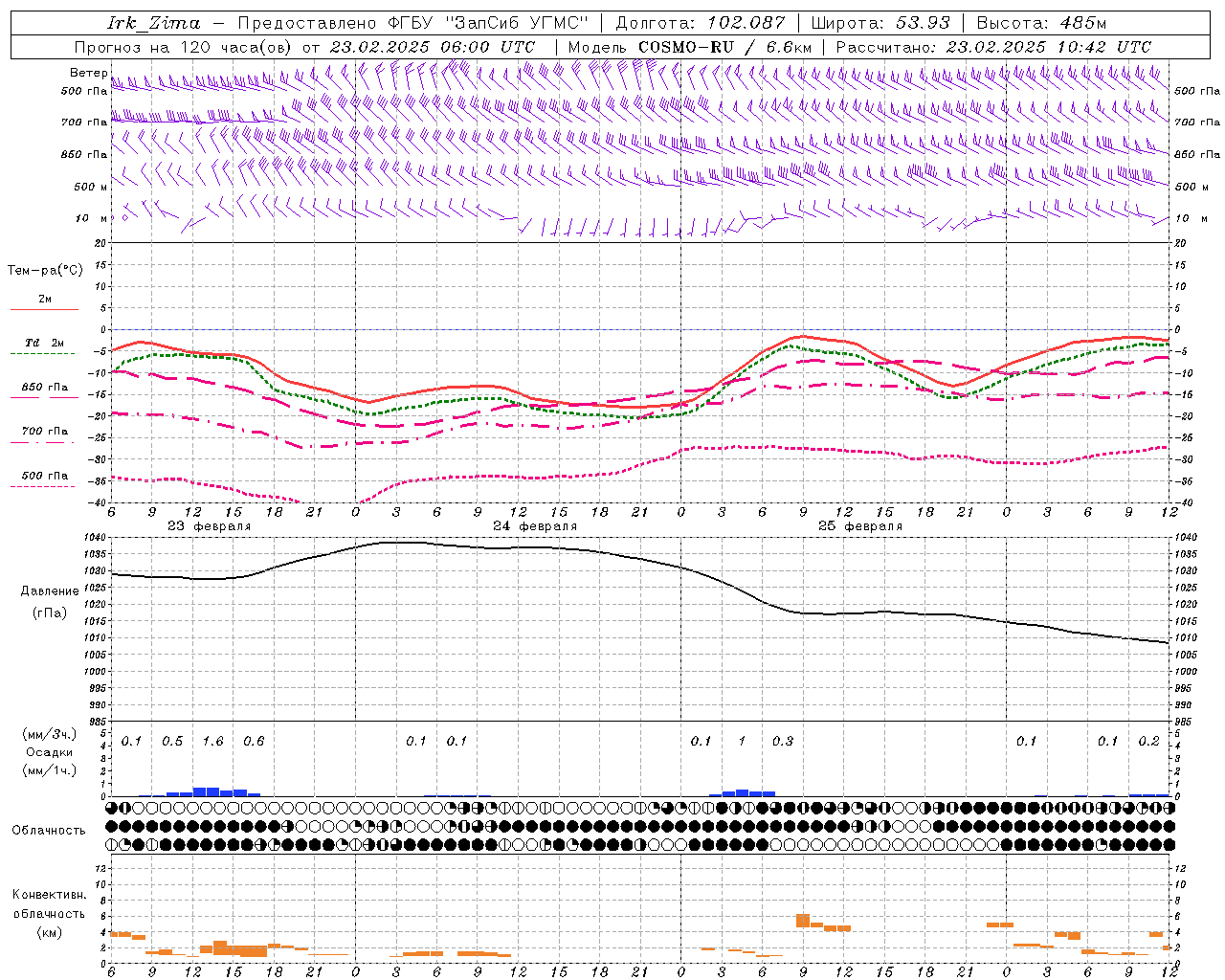Select the 0.5 precipitation value
Screen dimensions: 1225x980
coord(172,742)
